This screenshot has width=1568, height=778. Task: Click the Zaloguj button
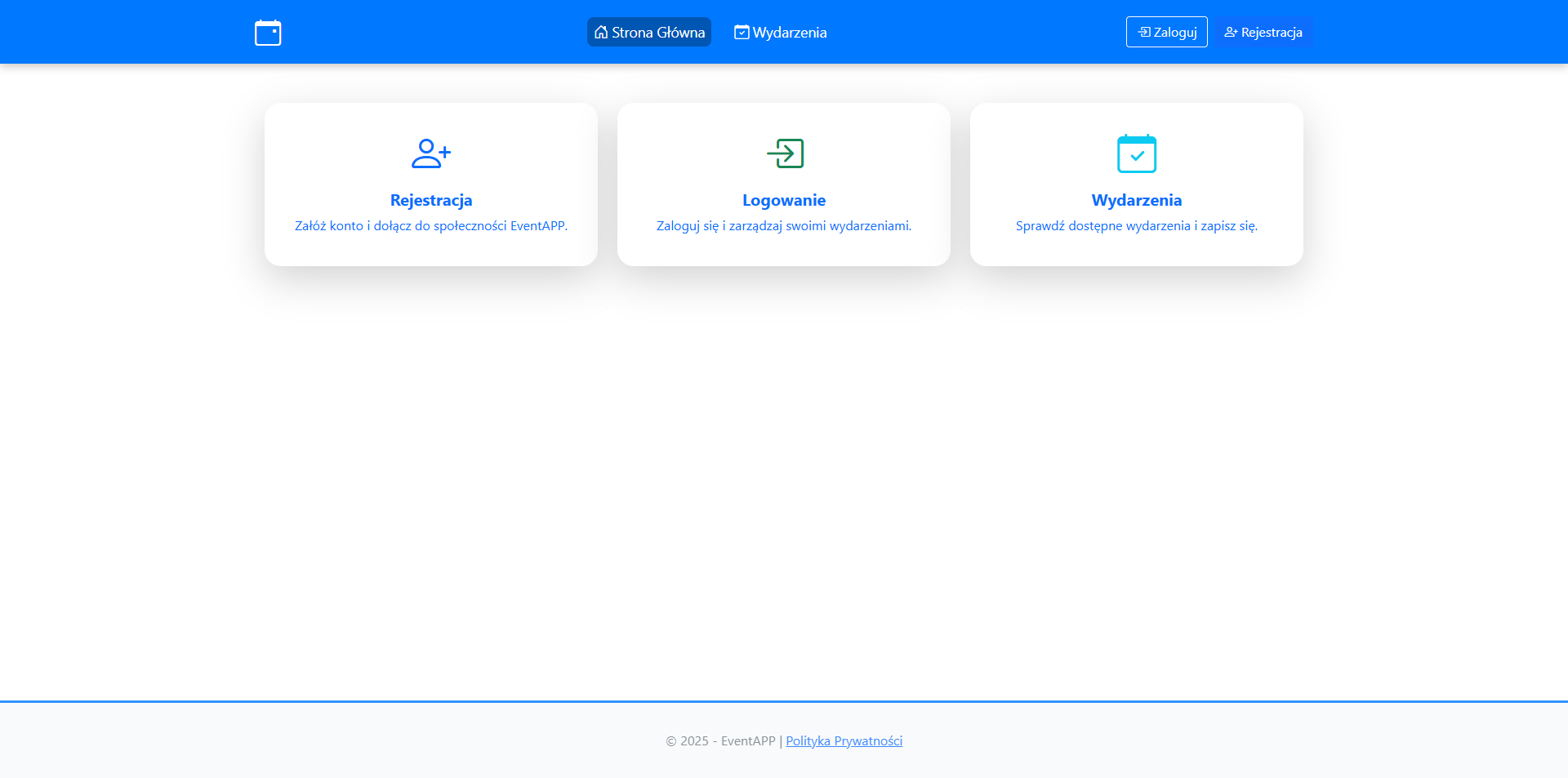pos(1167,32)
